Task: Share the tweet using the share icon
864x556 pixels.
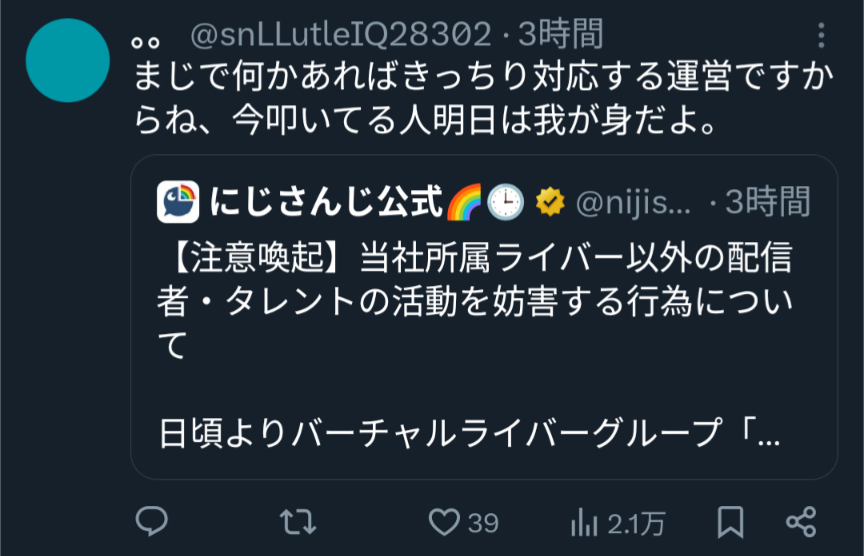Action: click(x=801, y=522)
